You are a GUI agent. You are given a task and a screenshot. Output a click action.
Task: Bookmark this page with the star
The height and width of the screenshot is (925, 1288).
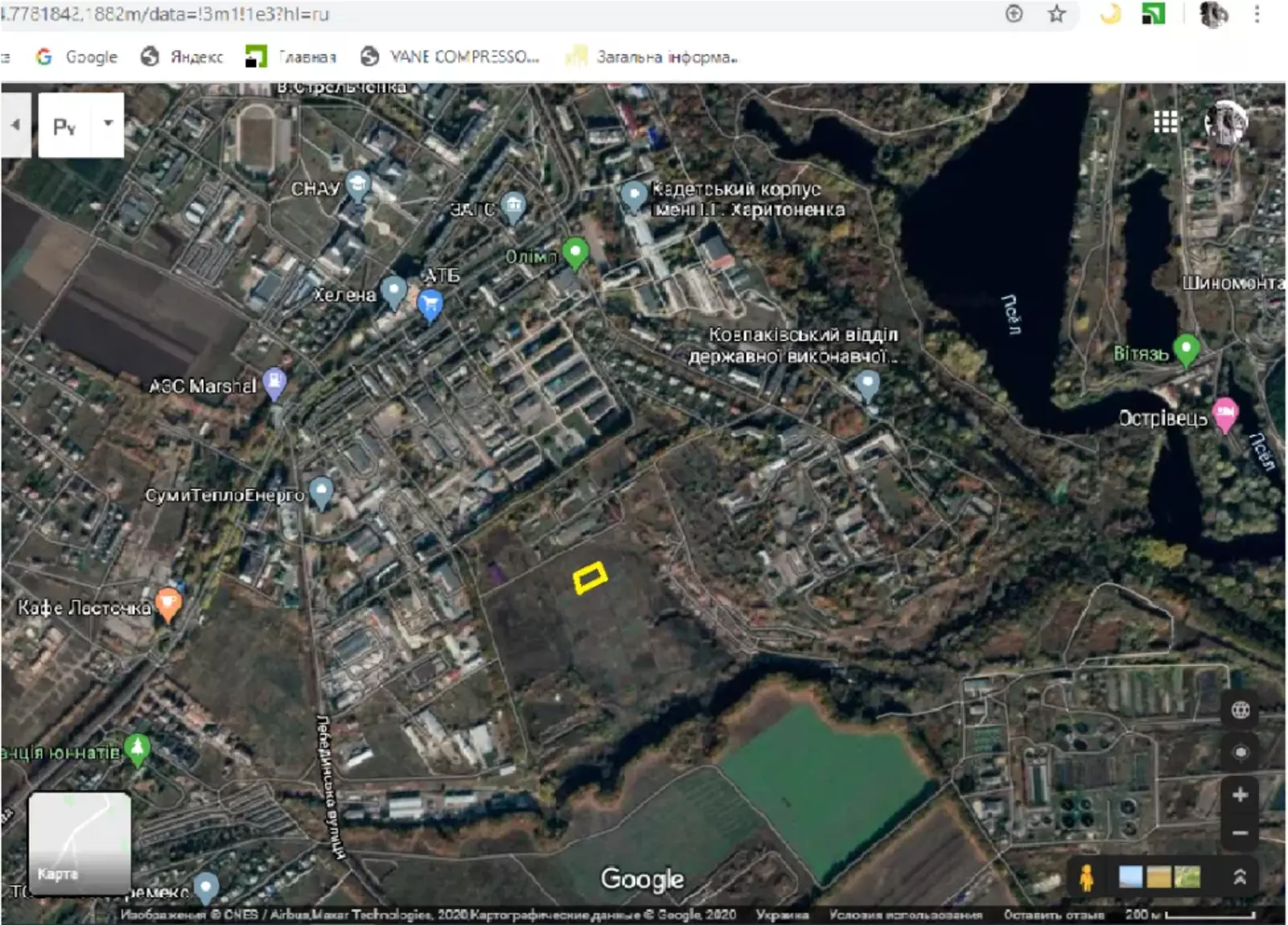click(1056, 14)
